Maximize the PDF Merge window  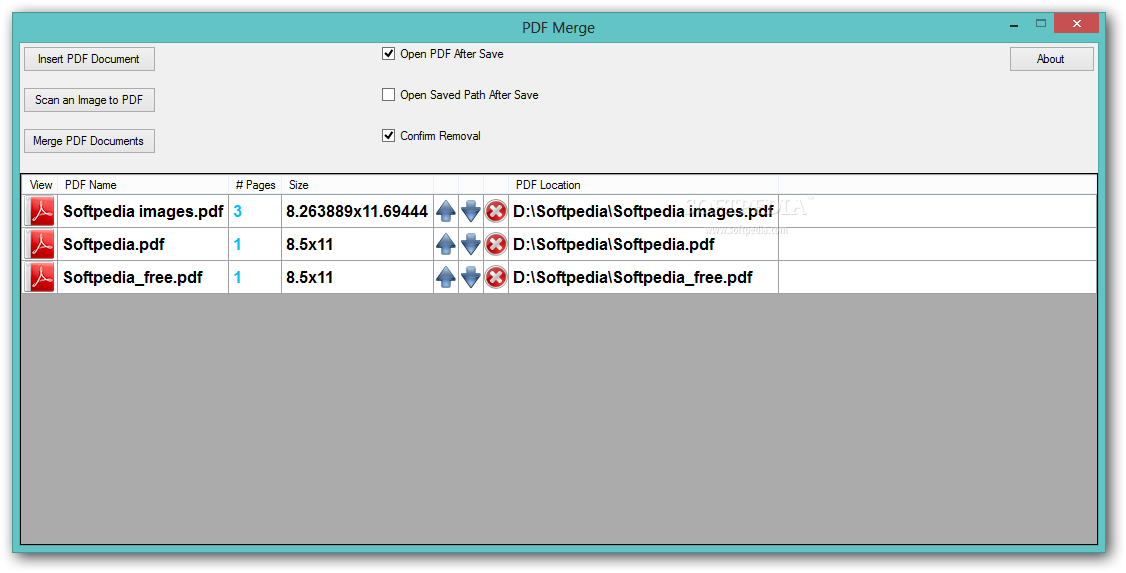(1041, 24)
